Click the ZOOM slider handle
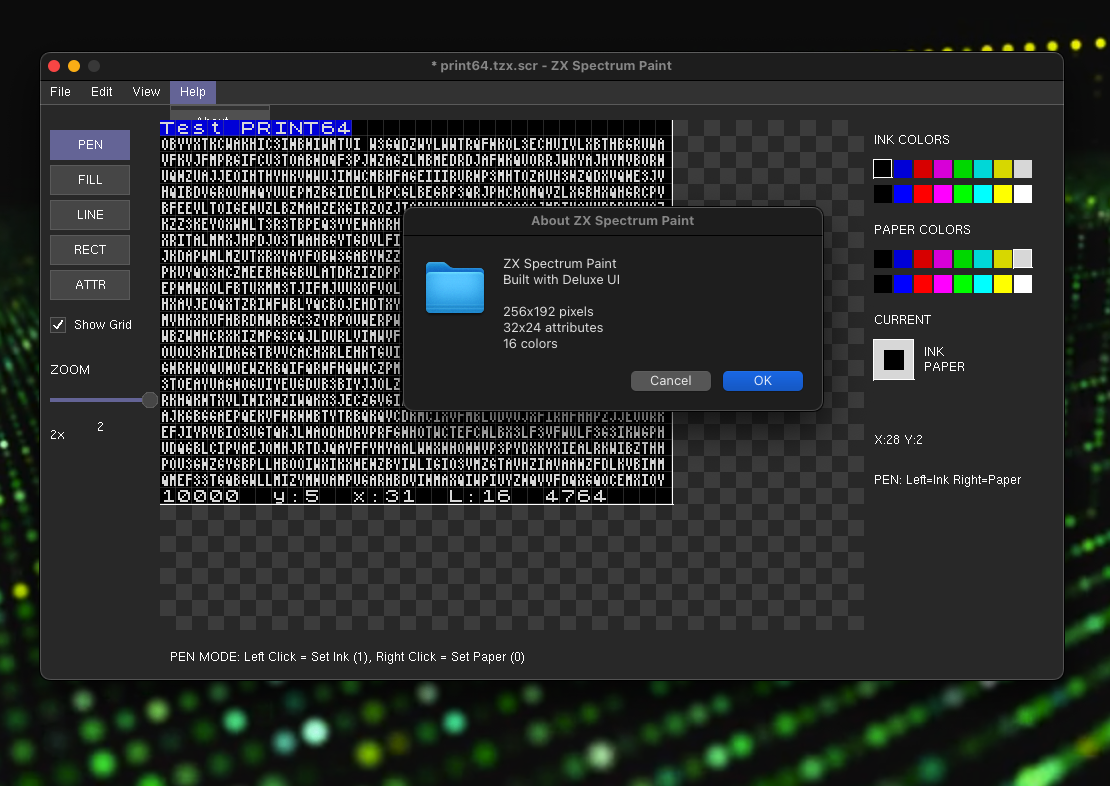The image size is (1110, 786). tap(149, 400)
